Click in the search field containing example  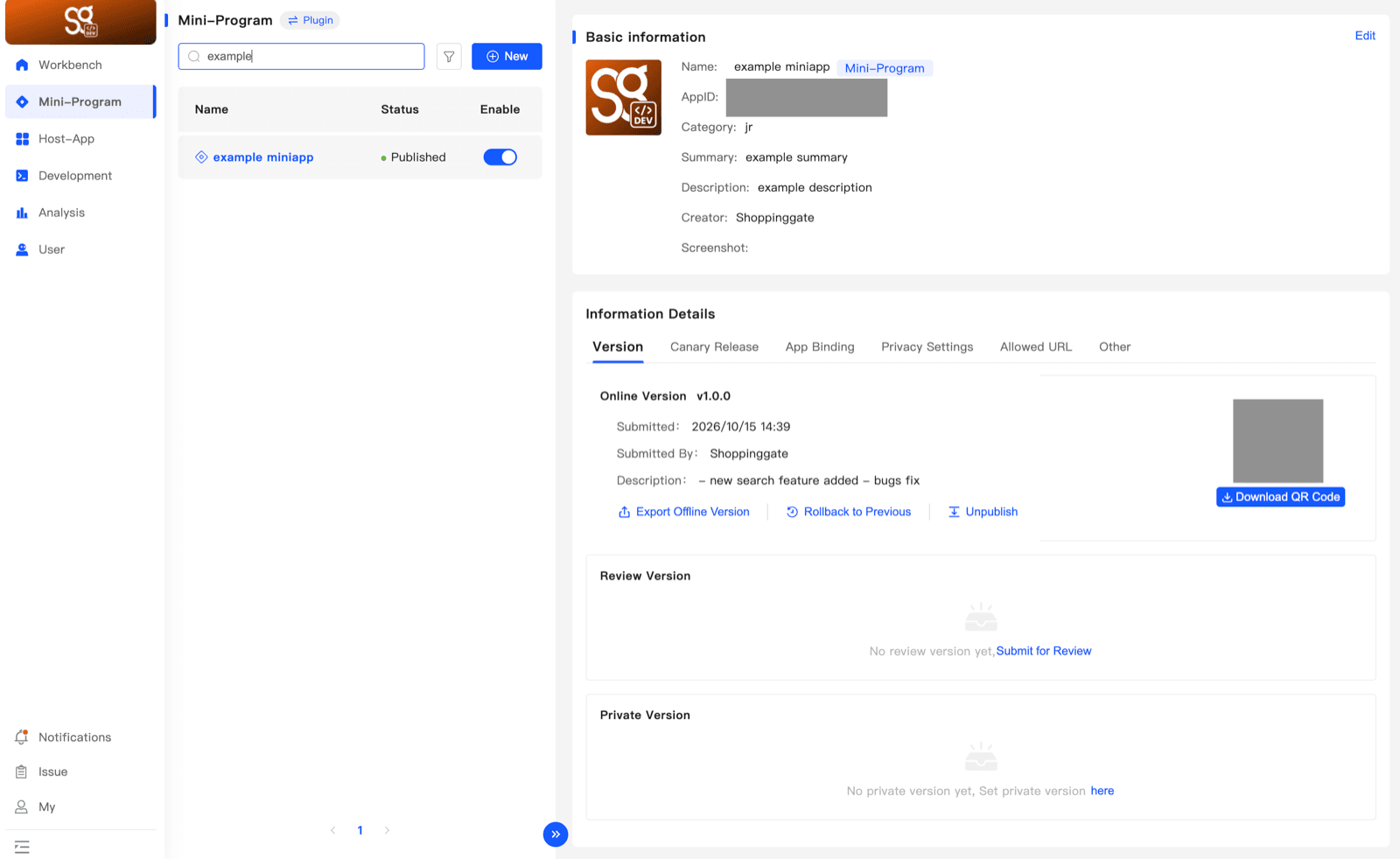301,56
